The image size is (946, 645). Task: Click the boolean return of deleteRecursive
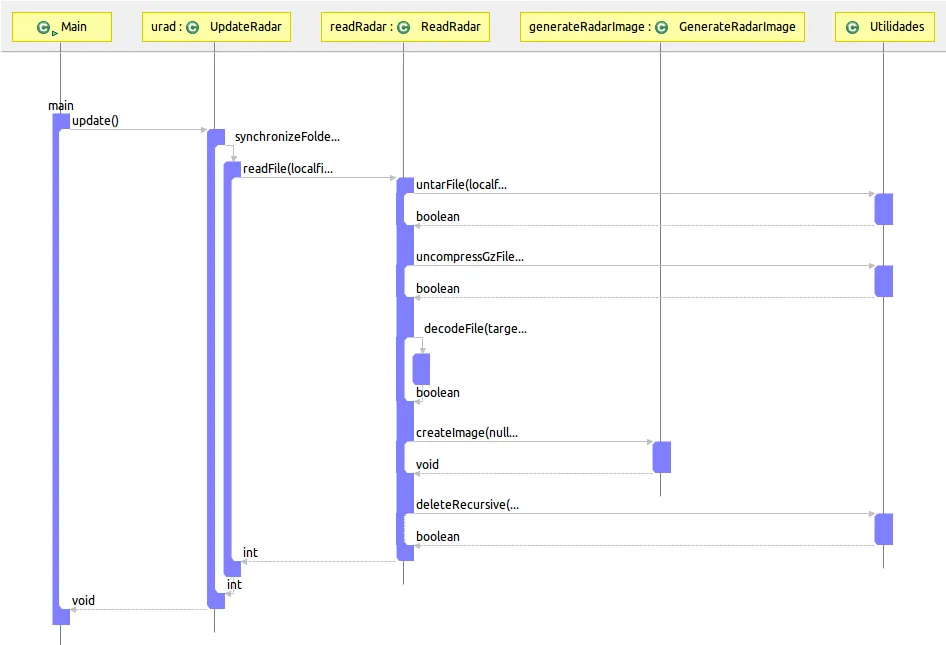pos(438,537)
